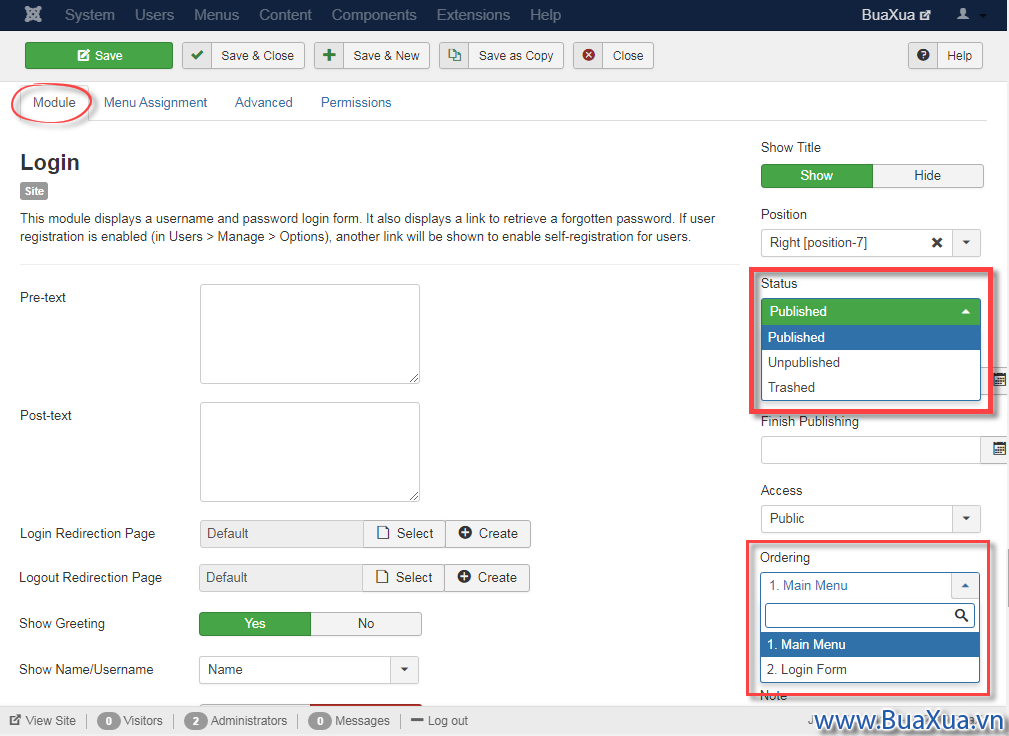Switch to the Advanced tab
1009x736 pixels.
pos(263,102)
